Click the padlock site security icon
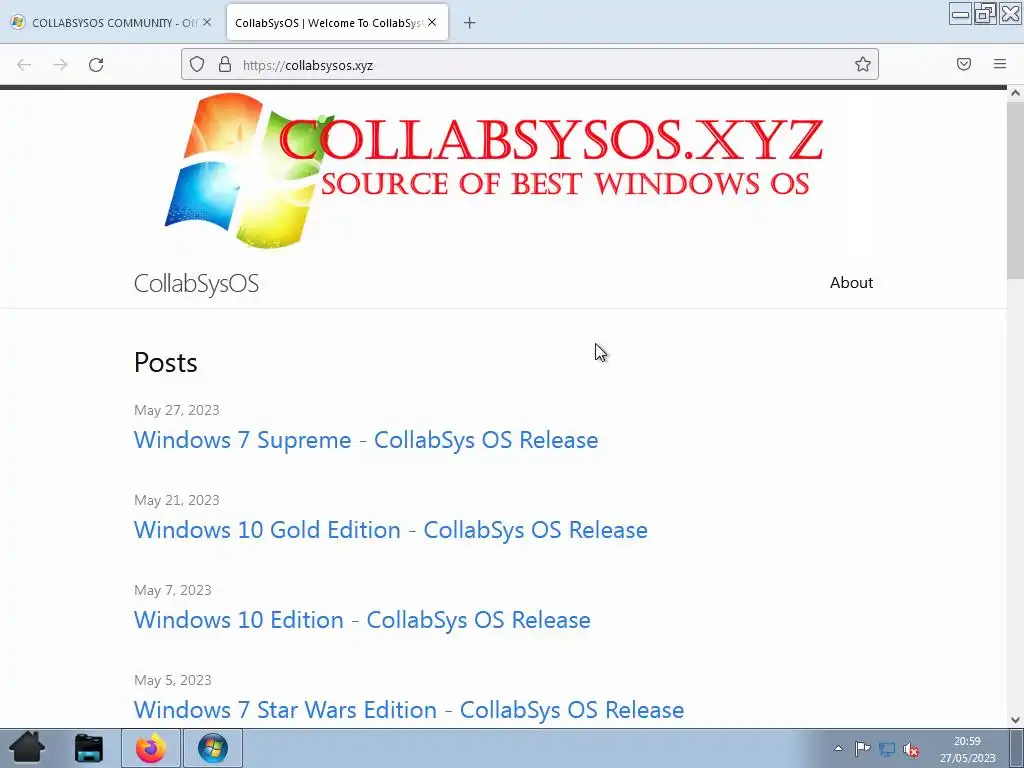 point(225,64)
